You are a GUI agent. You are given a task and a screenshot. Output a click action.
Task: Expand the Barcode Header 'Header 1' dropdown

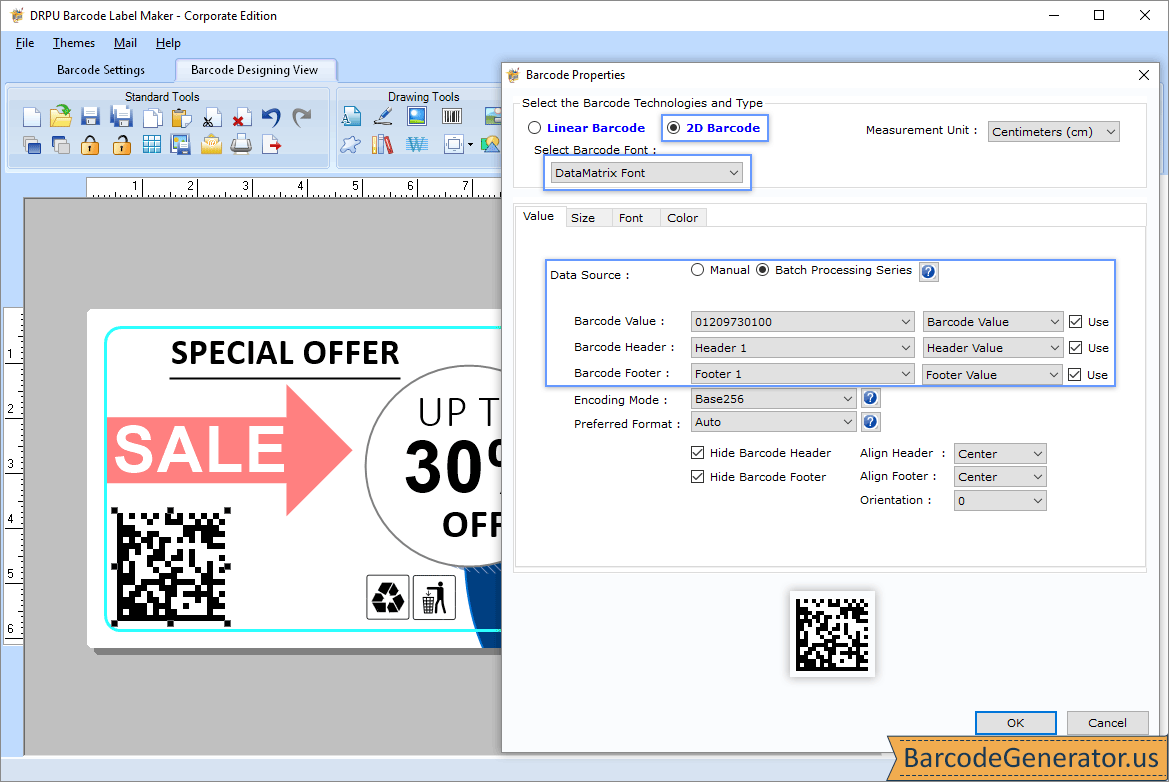click(x=803, y=348)
